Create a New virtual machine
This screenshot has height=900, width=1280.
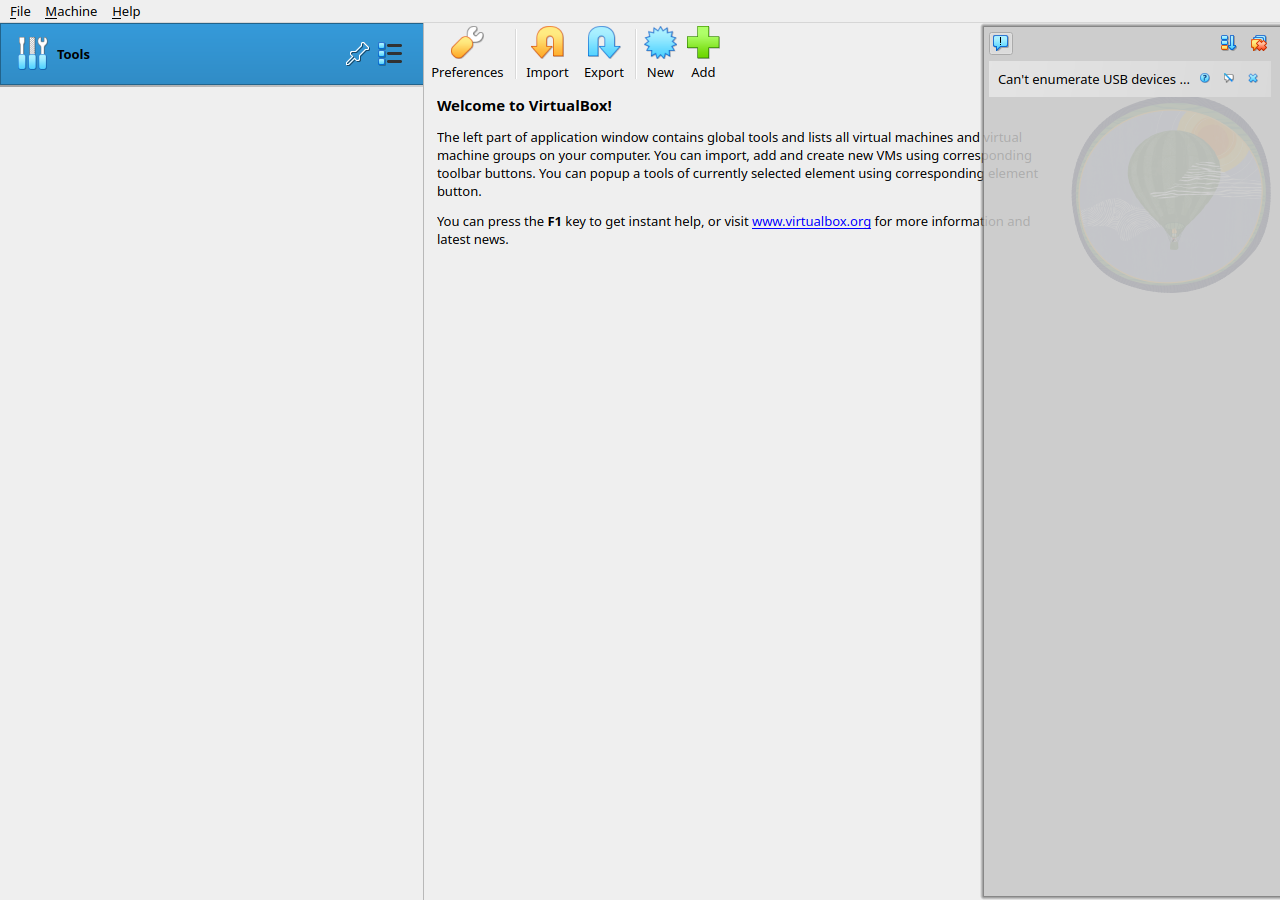[x=660, y=54]
